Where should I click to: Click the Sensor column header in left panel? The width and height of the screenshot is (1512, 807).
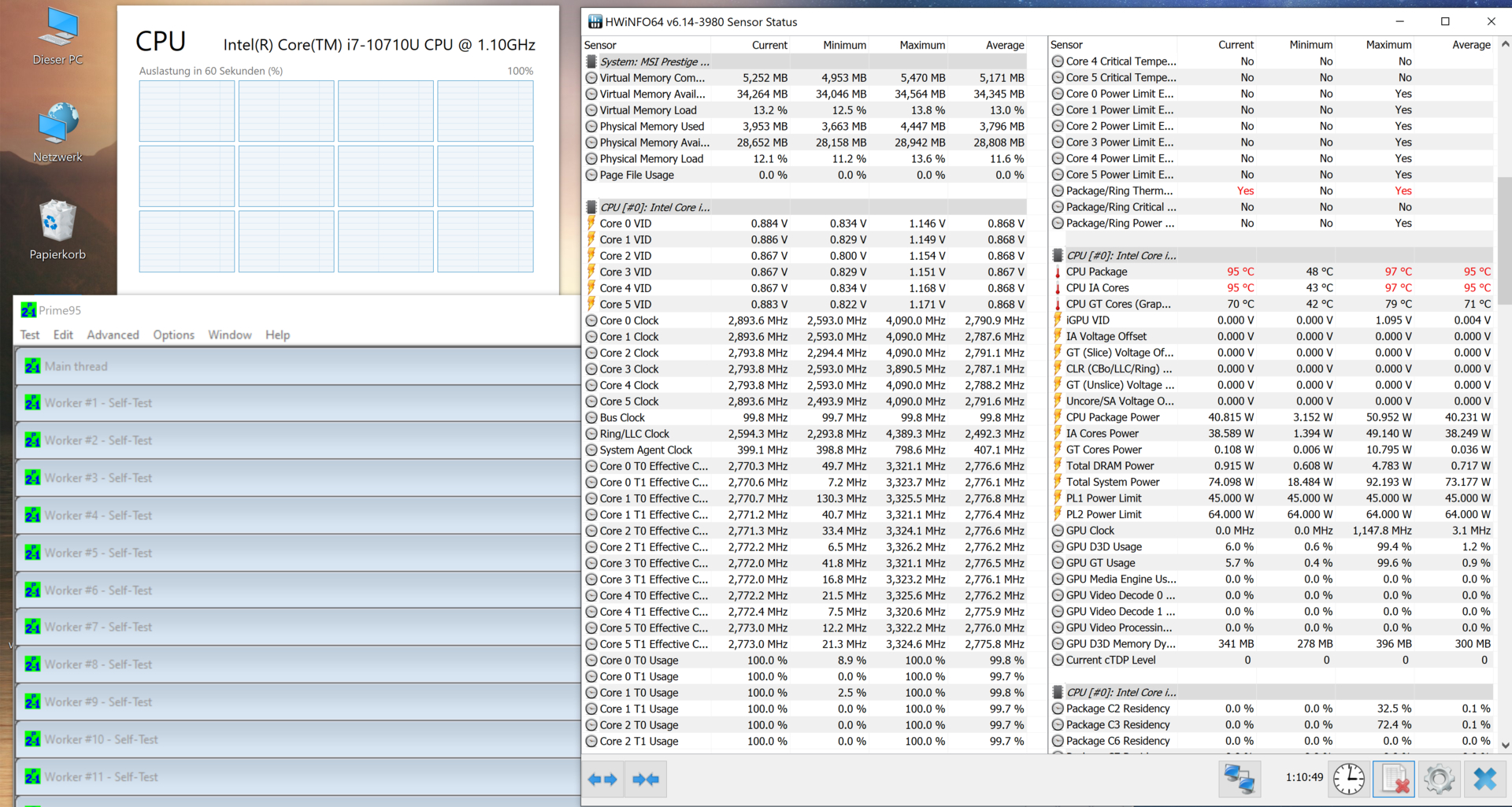point(600,45)
